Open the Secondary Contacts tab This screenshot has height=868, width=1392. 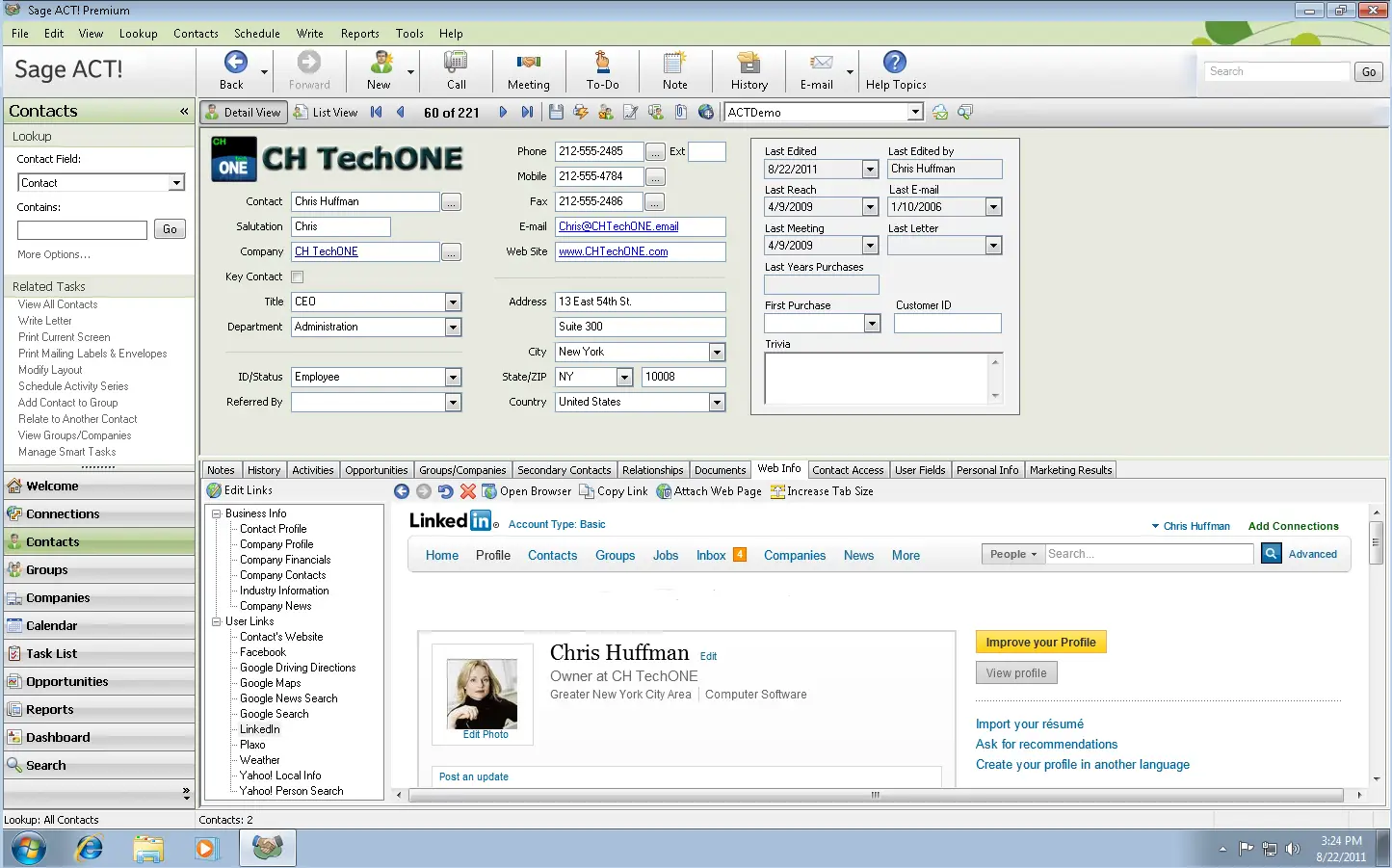(565, 470)
